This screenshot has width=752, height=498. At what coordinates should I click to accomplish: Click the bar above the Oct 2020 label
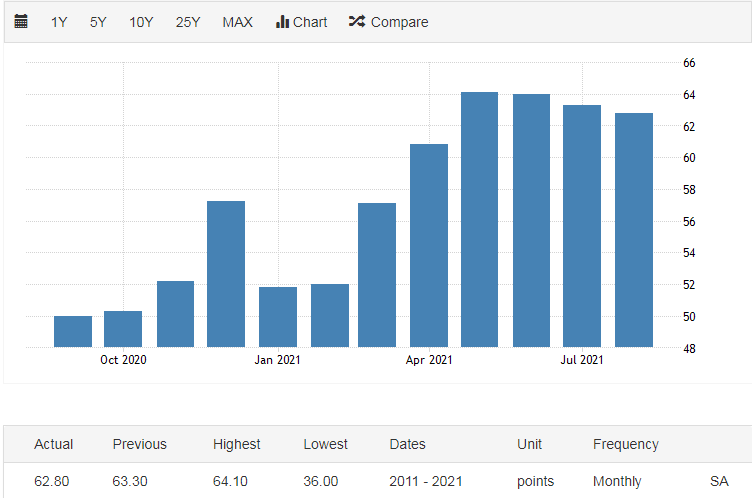pos(123,329)
